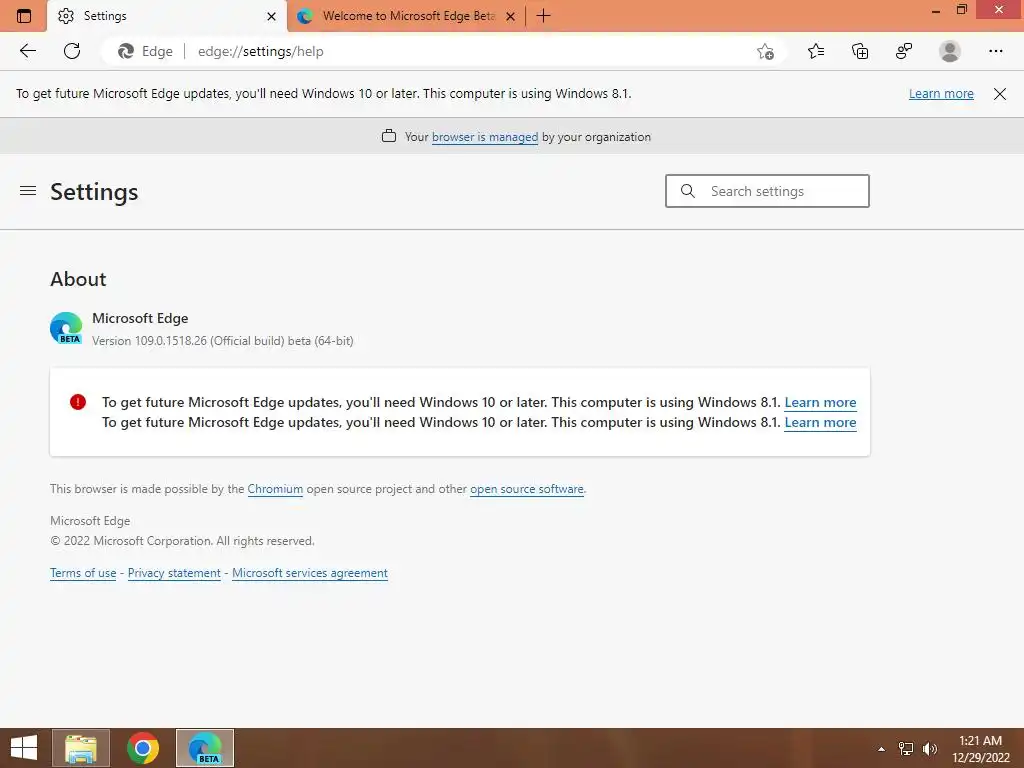1024x768 pixels.
Task: Open the profile avatar icon
Action: click(950, 51)
